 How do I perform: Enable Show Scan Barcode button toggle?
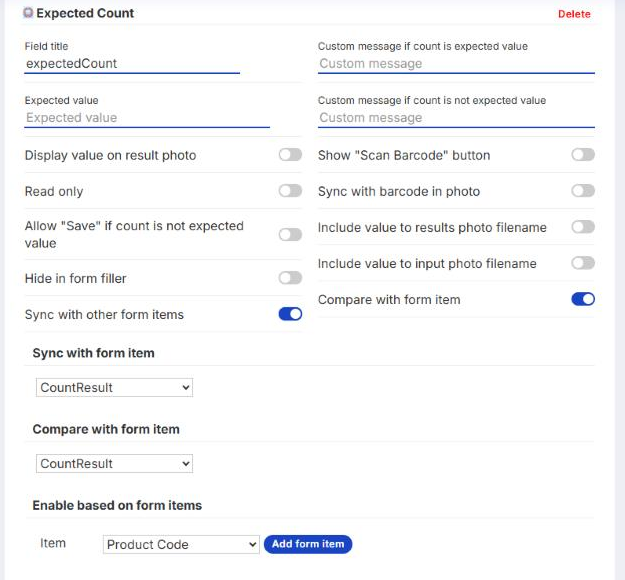pyautogui.click(x=583, y=155)
